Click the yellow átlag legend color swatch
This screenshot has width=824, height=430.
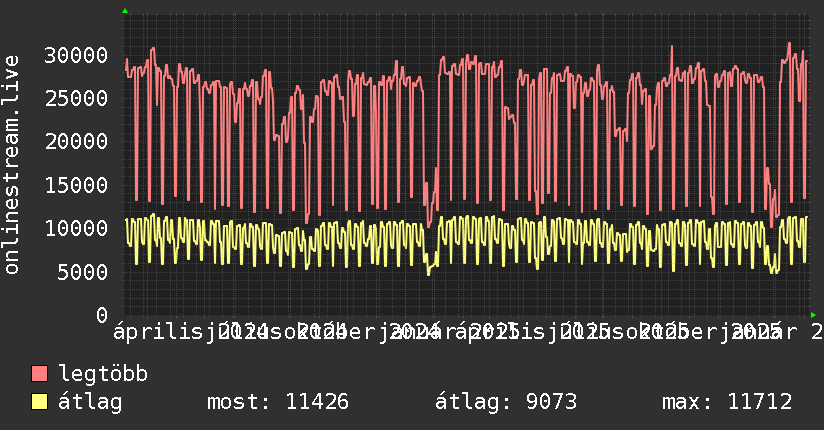click(x=39, y=402)
